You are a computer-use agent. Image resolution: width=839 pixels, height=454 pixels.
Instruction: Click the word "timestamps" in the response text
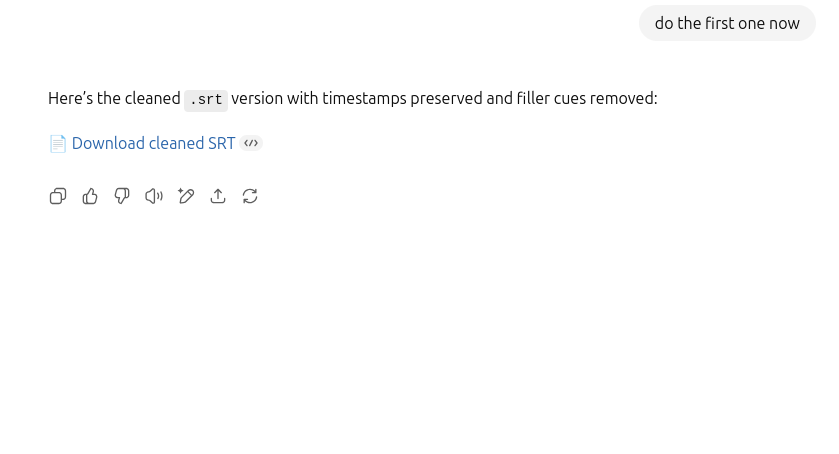click(364, 99)
